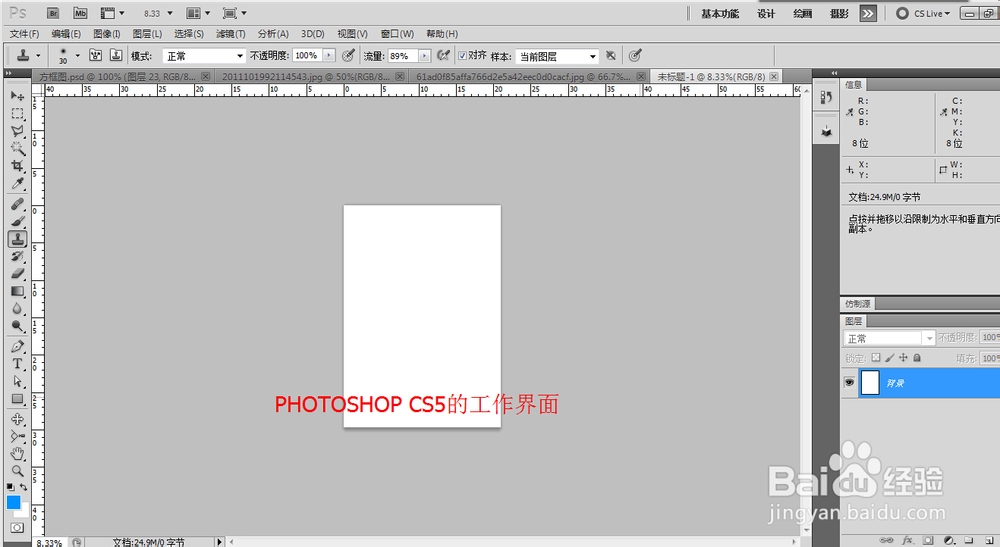Open the opacity slider arrow
Image resolution: width=1000 pixels, height=547 pixels.
click(329, 55)
